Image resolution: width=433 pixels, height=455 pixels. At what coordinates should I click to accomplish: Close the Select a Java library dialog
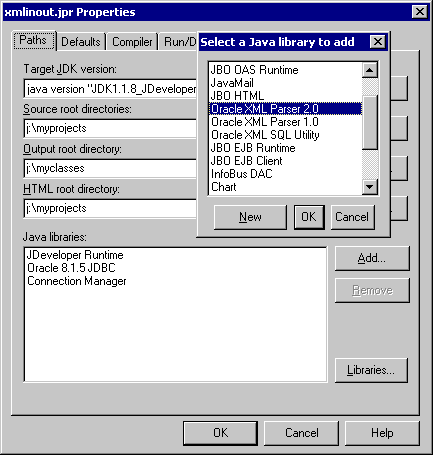[378, 42]
